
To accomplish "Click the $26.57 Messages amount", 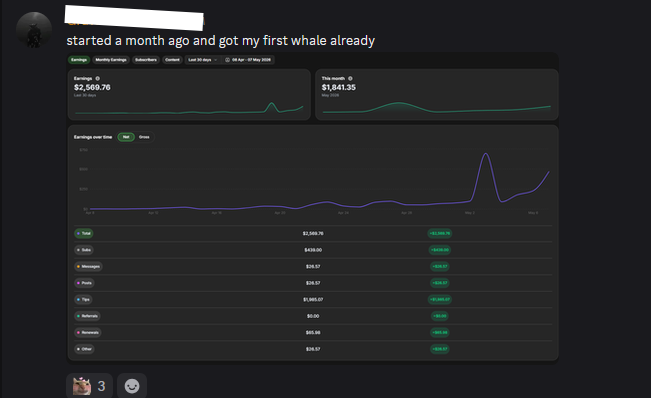I will [x=313, y=266].
